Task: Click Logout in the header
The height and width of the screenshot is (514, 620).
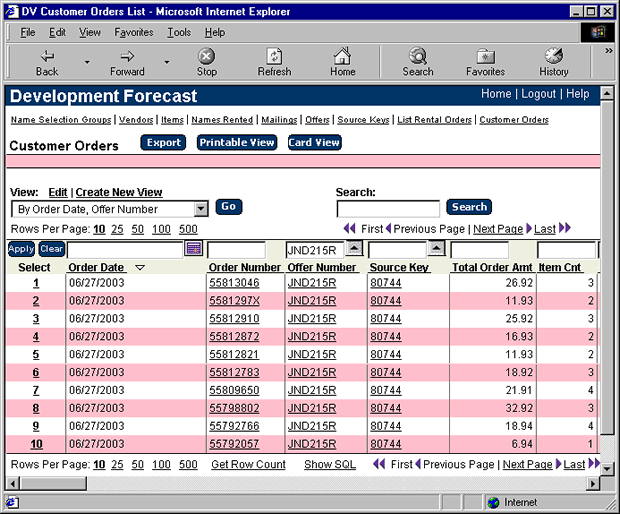Action: tap(539, 94)
